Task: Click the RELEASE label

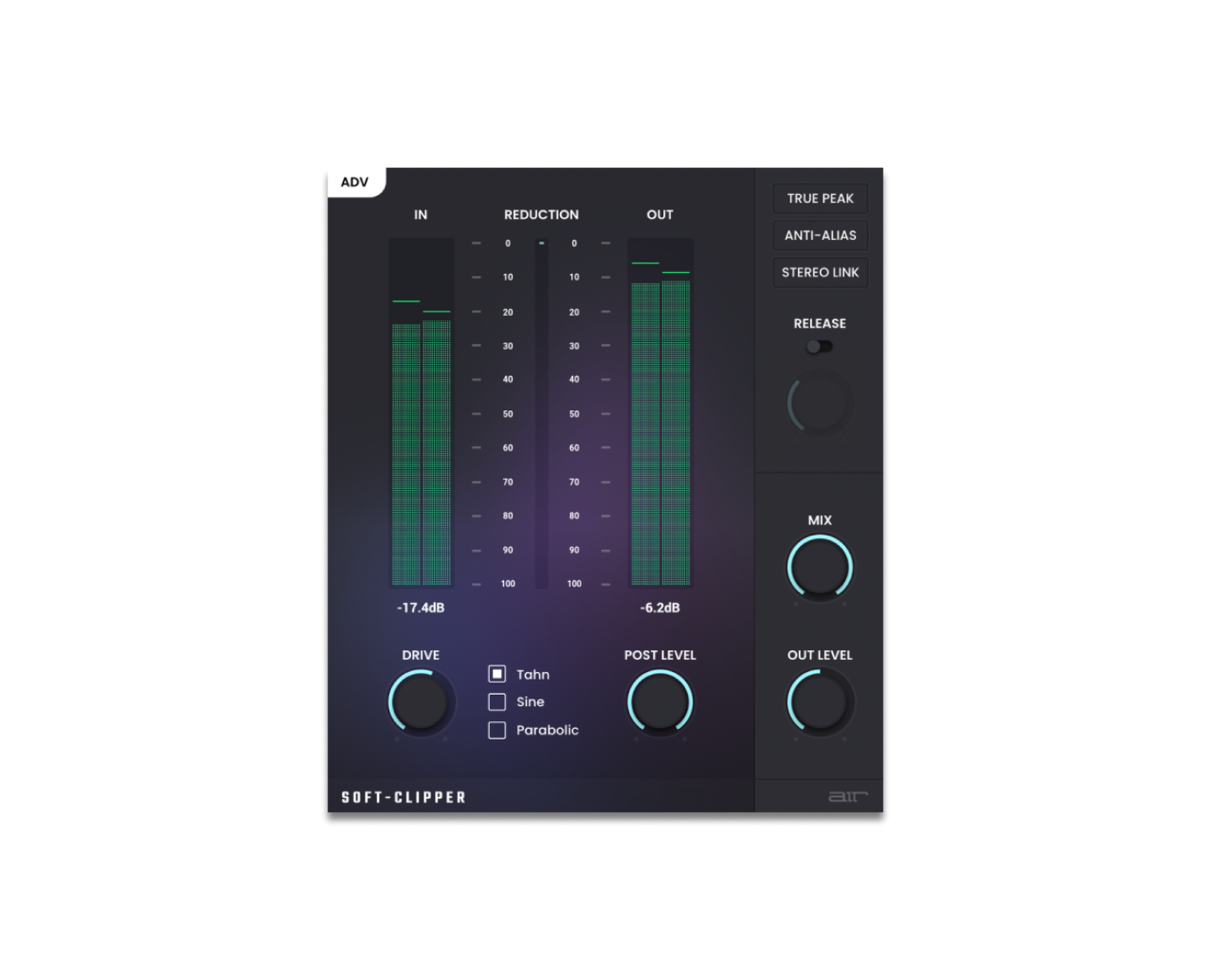Action: point(820,324)
